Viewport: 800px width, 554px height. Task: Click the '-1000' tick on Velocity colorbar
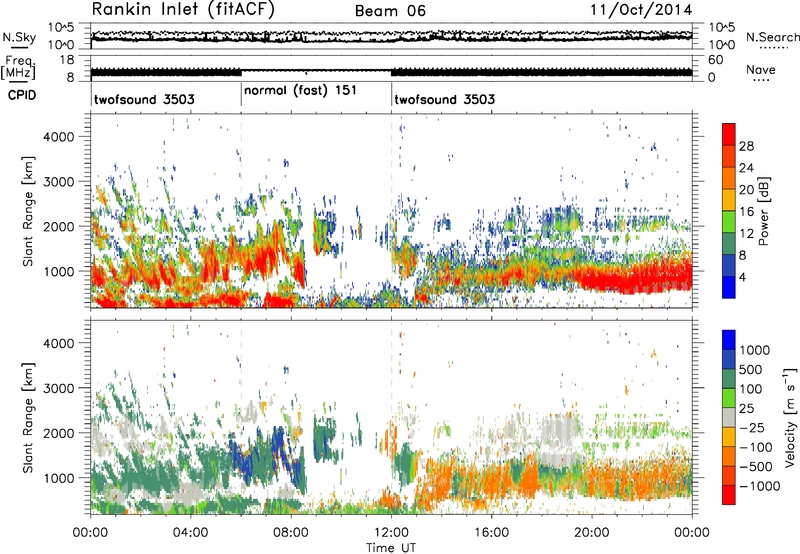pyautogui.click(x=759, y=486)
